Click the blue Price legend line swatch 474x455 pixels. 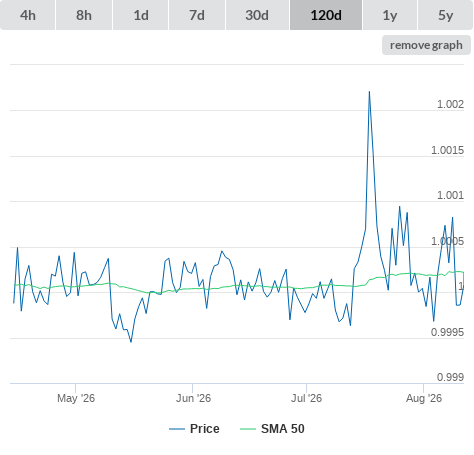[x=177, y=429]
